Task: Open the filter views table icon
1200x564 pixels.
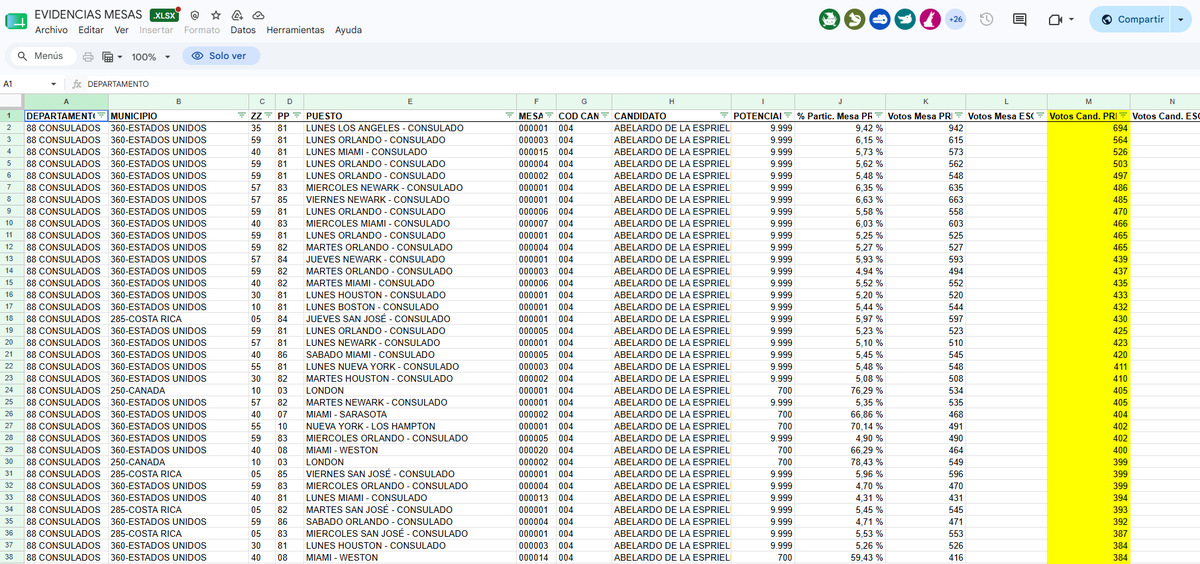Action: pos(109,57)
